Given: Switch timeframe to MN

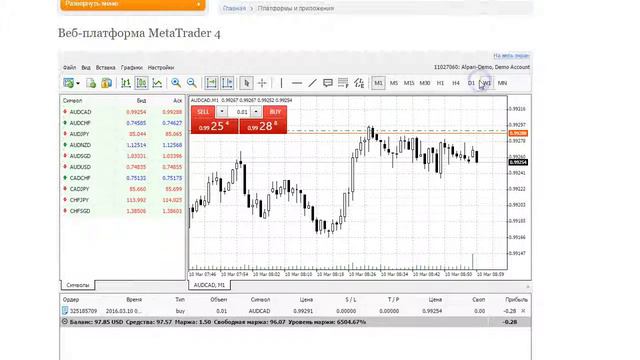Looking at the screenshot, I should tap(502, 83).
